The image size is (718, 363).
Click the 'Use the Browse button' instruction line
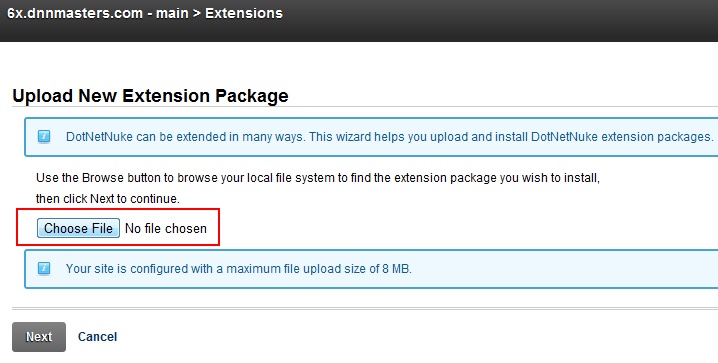(x=318, y=178)
